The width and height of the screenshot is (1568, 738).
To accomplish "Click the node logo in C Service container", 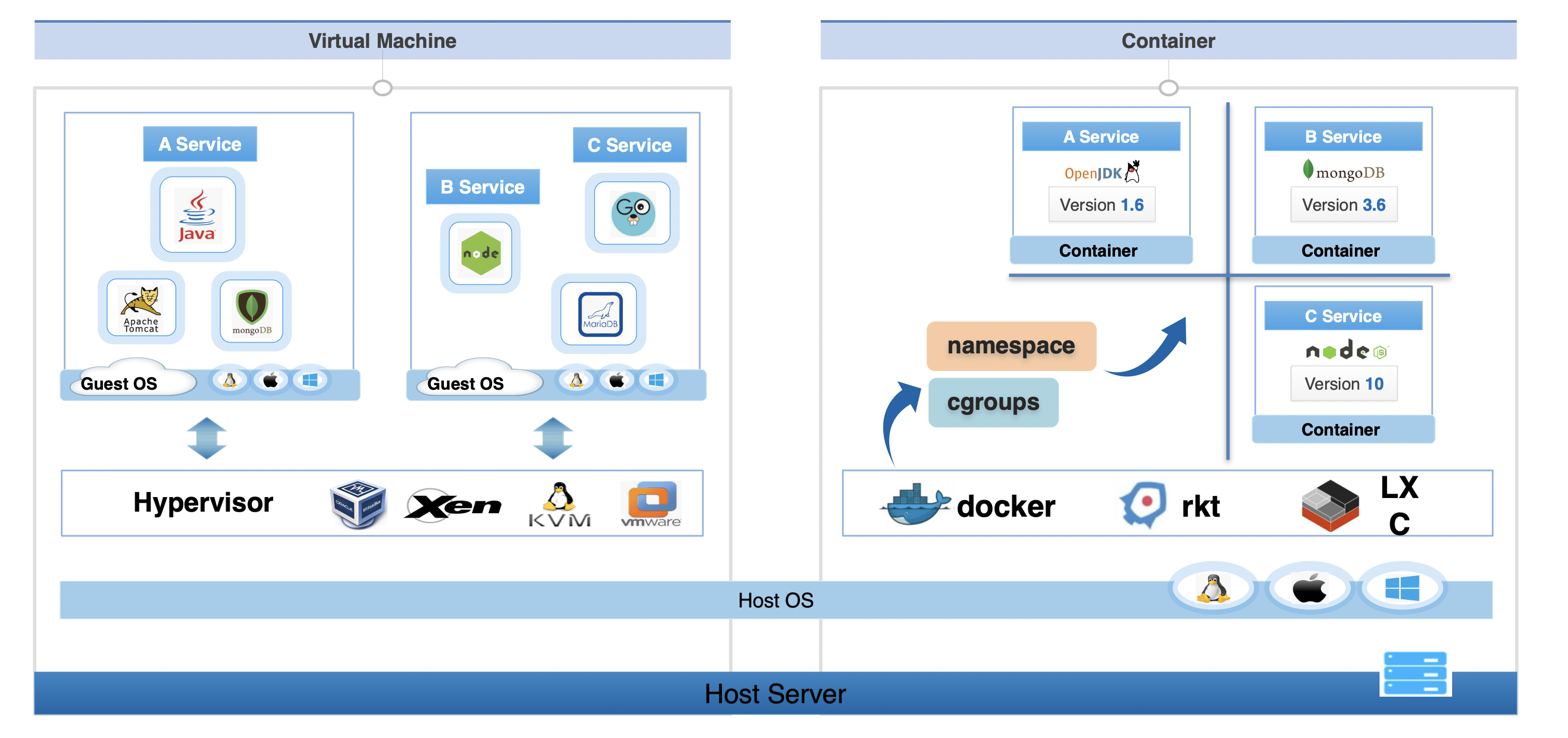I will [x=1346, y=350].
